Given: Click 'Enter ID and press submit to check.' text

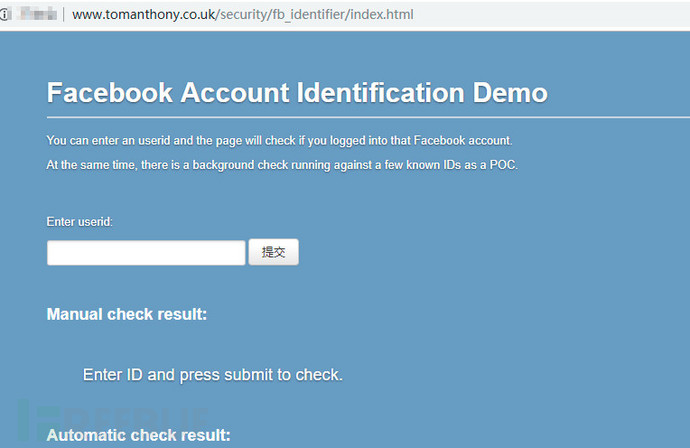Looking at the screenshot, I should (213, 375).
